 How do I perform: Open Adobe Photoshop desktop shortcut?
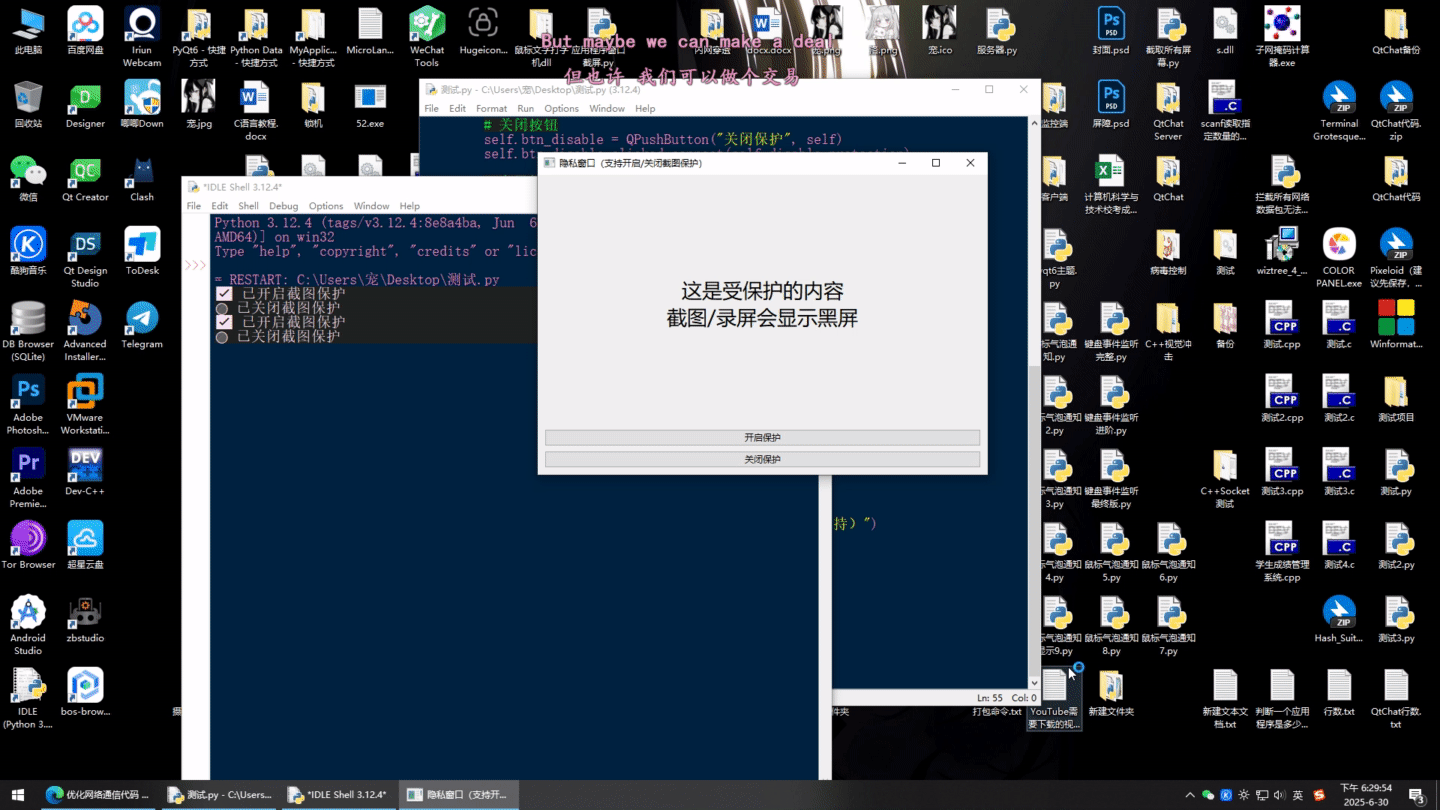click(28, 390)
